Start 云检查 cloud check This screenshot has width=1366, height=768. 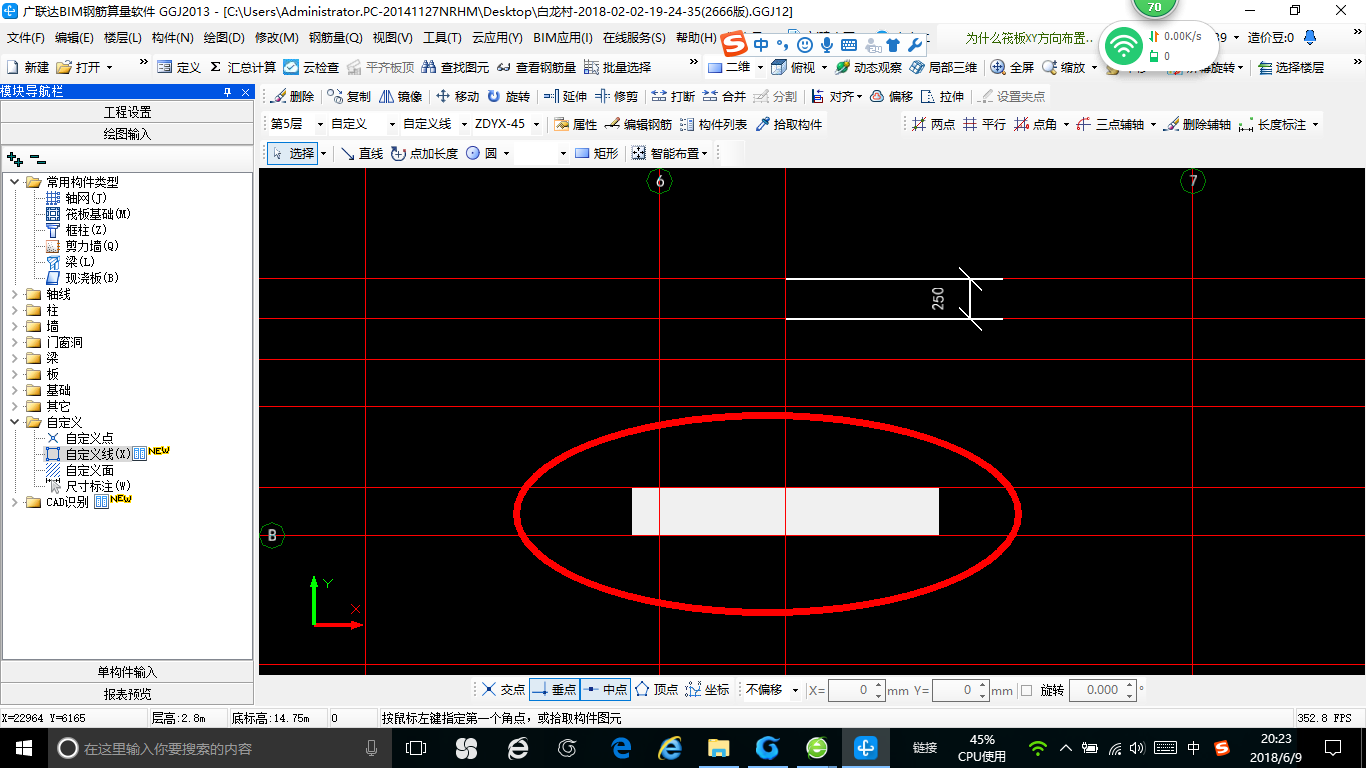311,67
